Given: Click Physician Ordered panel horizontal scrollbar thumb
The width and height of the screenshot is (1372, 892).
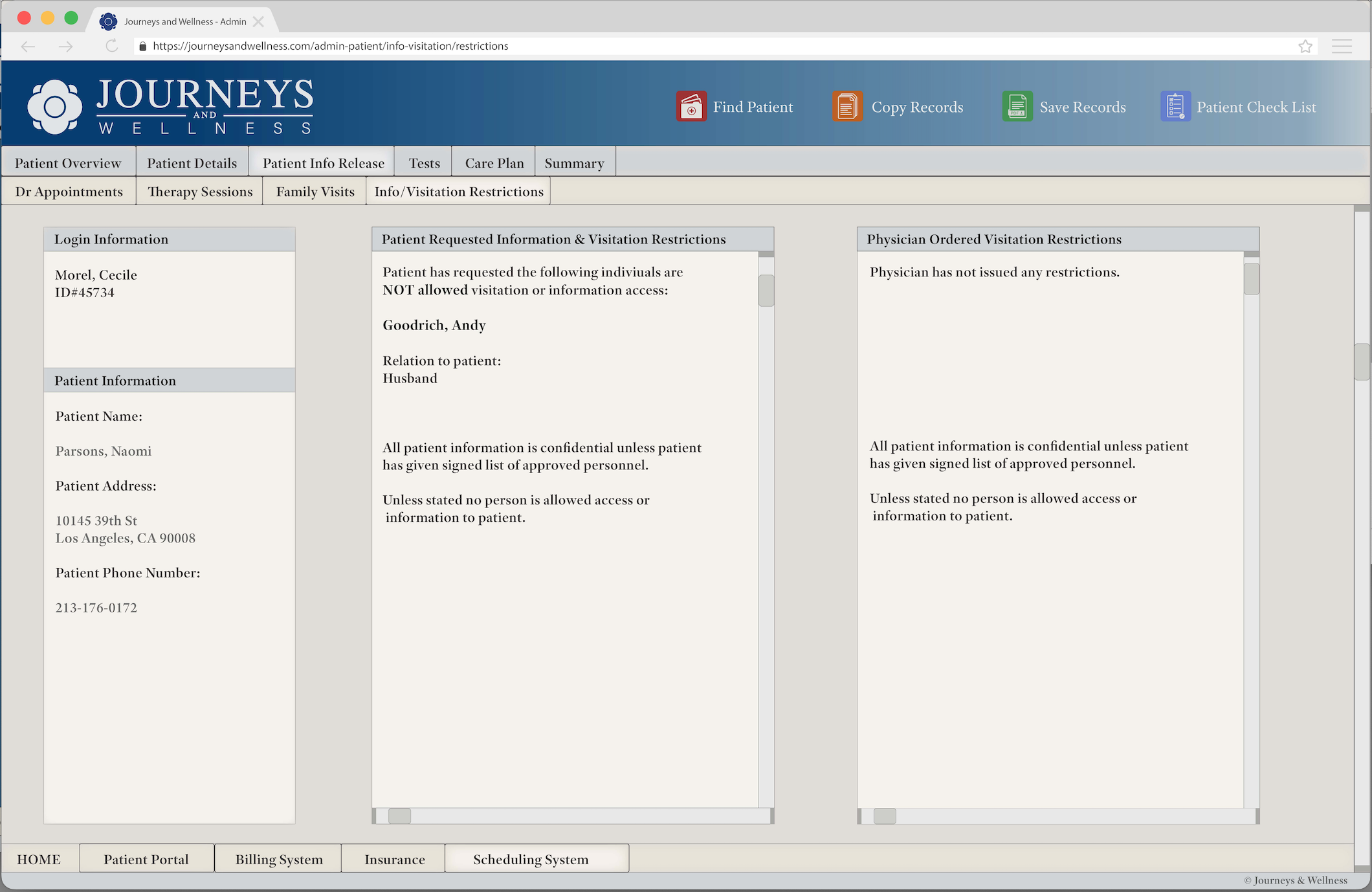Looking at the screenshot, I should 884,816.
